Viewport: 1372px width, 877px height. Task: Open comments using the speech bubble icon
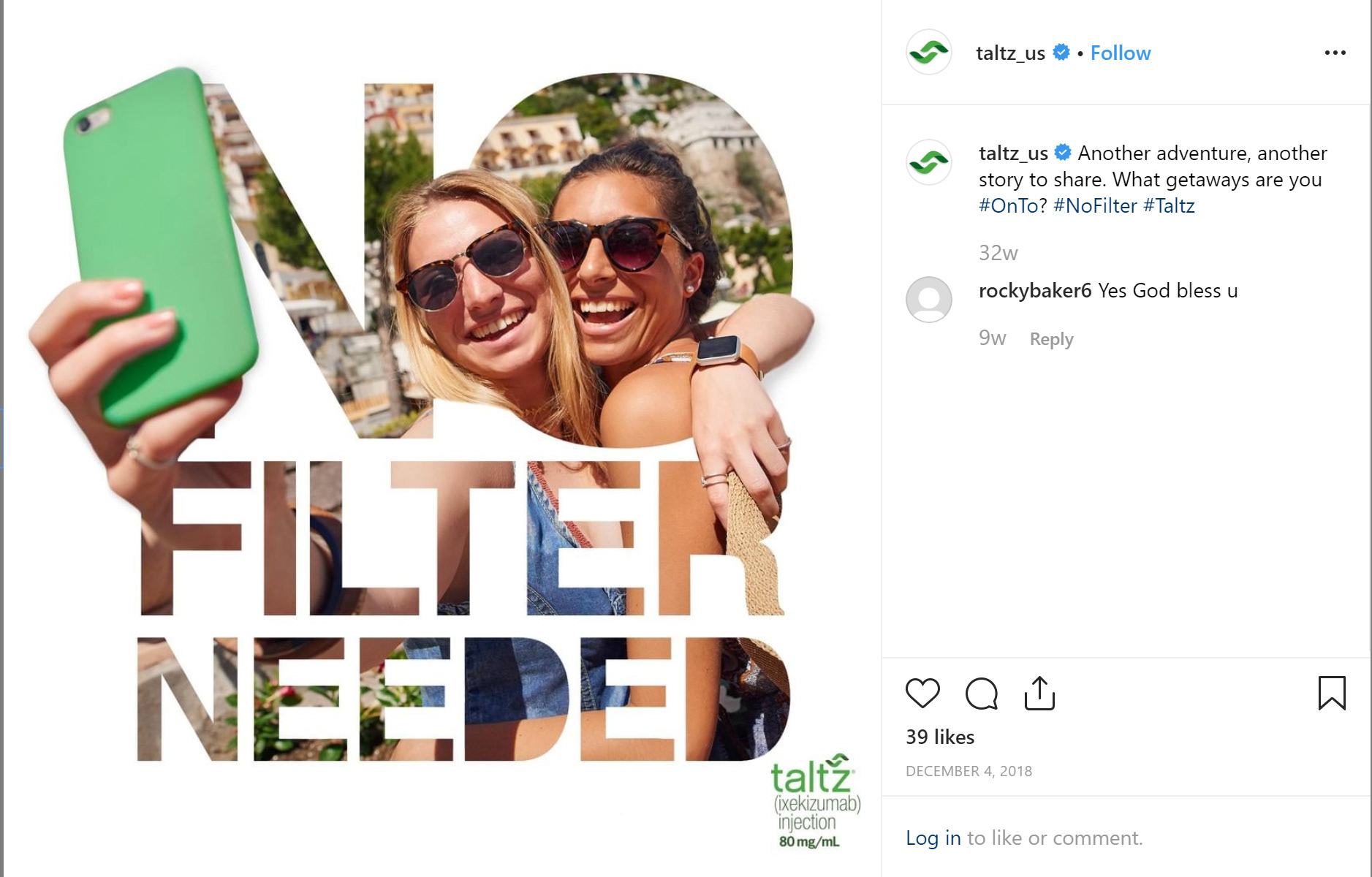981,693
